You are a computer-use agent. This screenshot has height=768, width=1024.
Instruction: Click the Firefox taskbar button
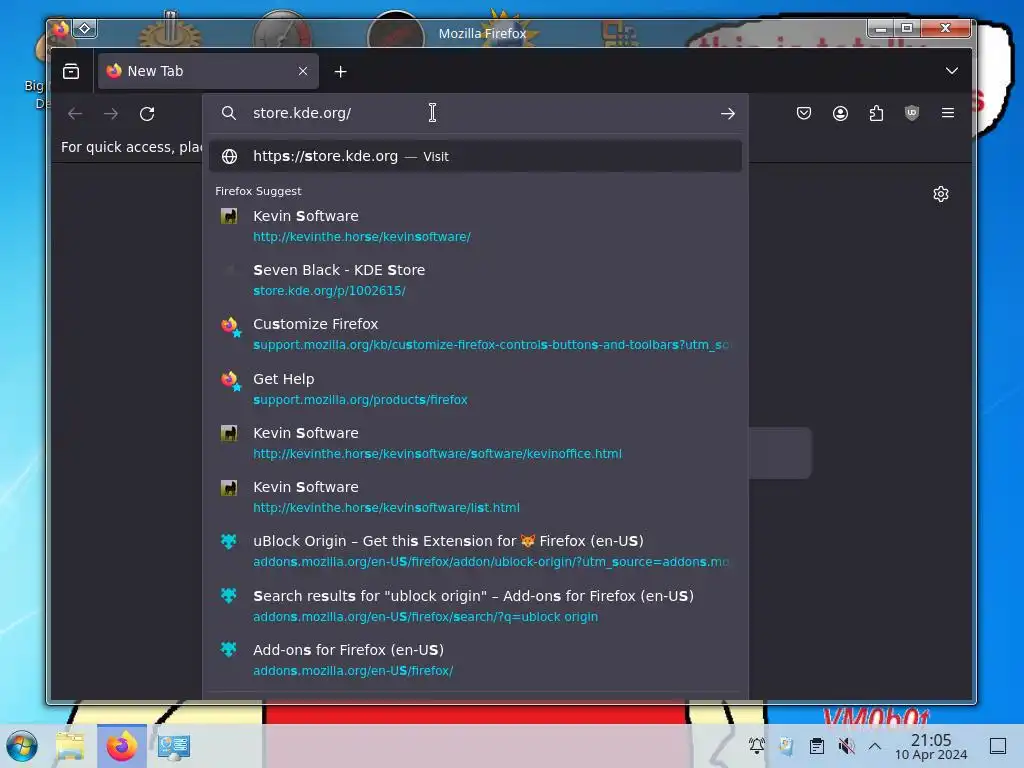121,746
